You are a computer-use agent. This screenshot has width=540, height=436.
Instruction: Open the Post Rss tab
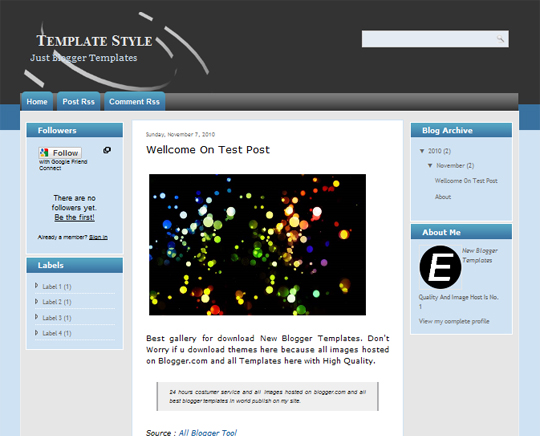[x=79, y=102]
